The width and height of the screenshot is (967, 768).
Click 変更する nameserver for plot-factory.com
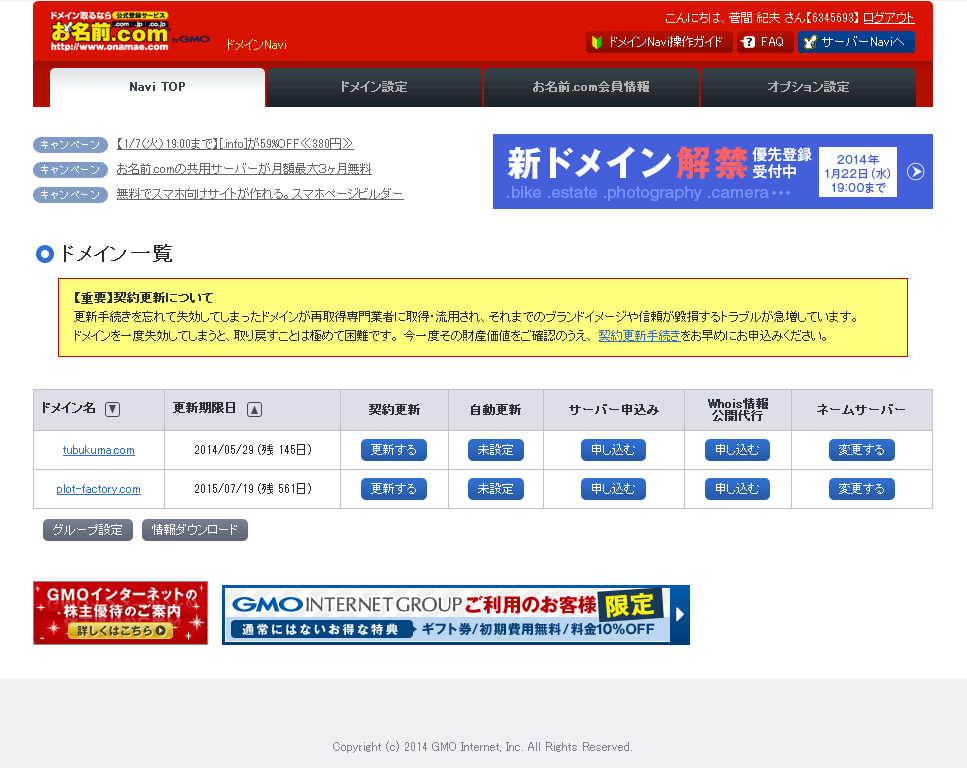click(x=862, y=489)
